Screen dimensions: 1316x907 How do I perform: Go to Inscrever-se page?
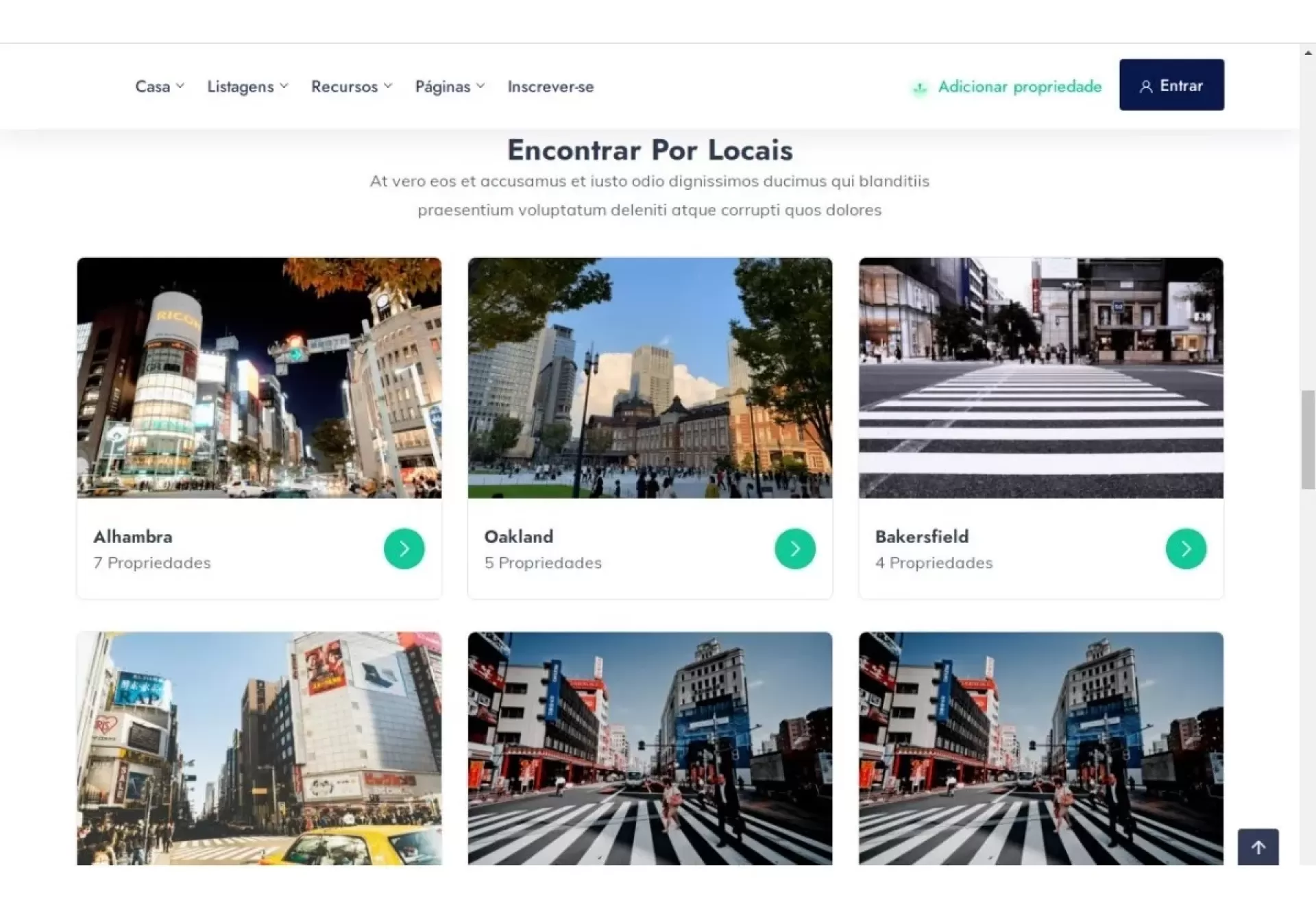(x=550, y=86)
